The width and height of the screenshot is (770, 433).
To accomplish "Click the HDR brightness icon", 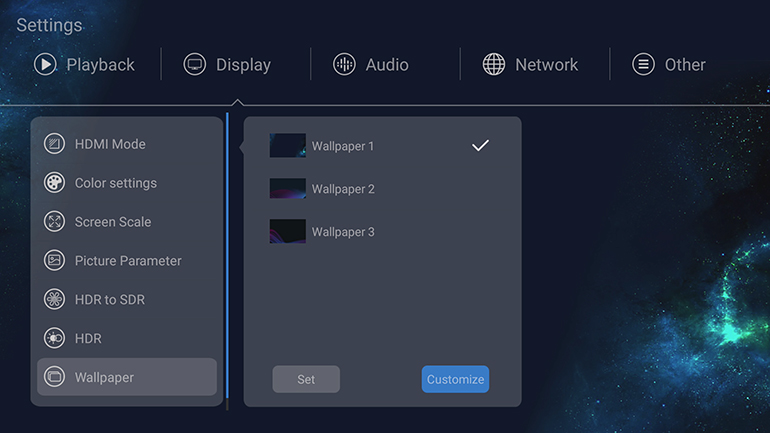I will tap(55, 339).
